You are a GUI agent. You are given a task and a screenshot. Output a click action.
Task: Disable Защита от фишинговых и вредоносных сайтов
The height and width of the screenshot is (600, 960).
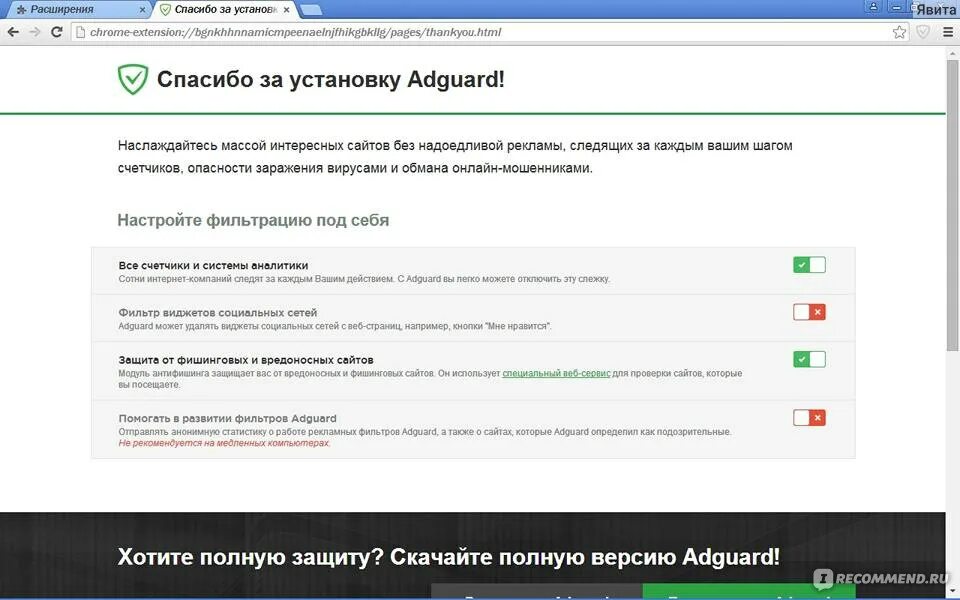[x=809, y=359]
